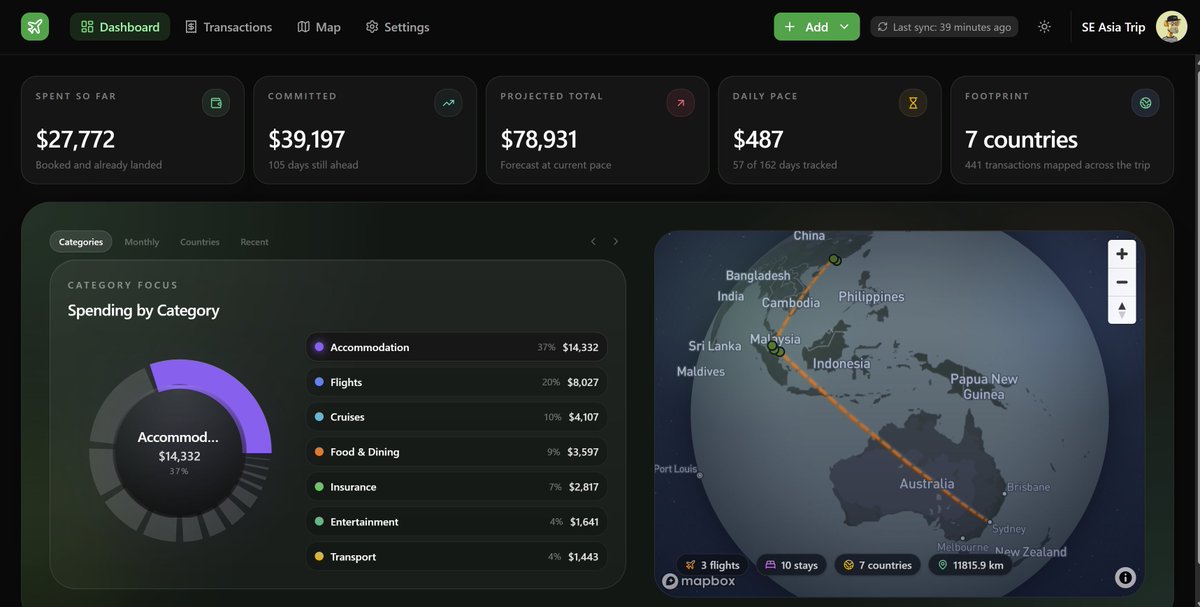Click the globe icon on Footprint card
Image resolution: width=1200 pixels, height=607 pixels.
coord(1145,102)
